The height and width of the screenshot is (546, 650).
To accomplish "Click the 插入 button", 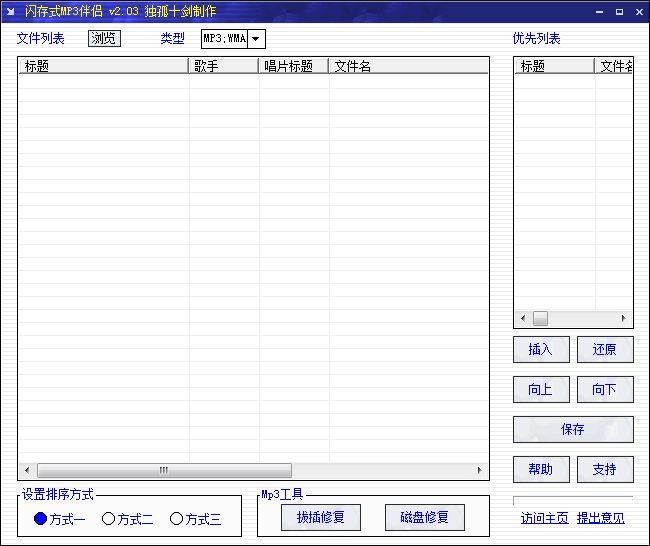I will pos(541,349).
